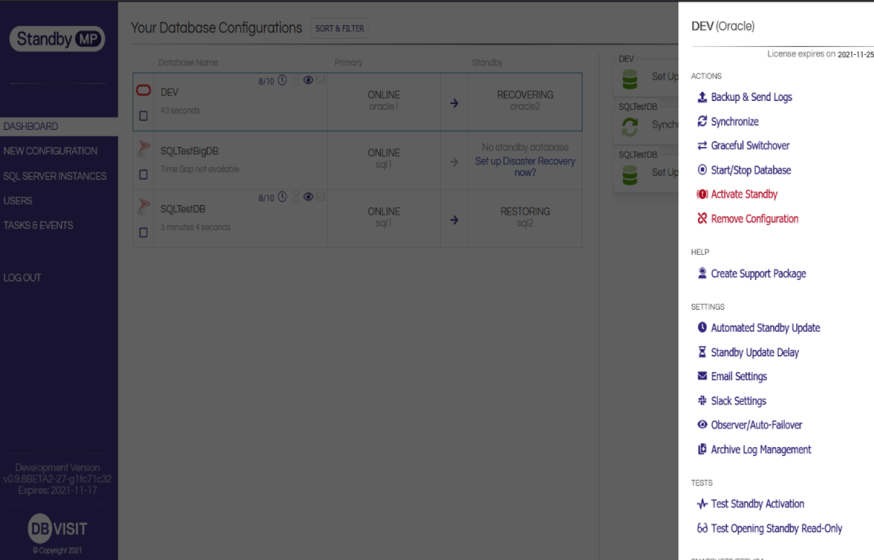The image size is (874, 560).
Task: Click the Archive Log Management link
Action: coord(761,449)
